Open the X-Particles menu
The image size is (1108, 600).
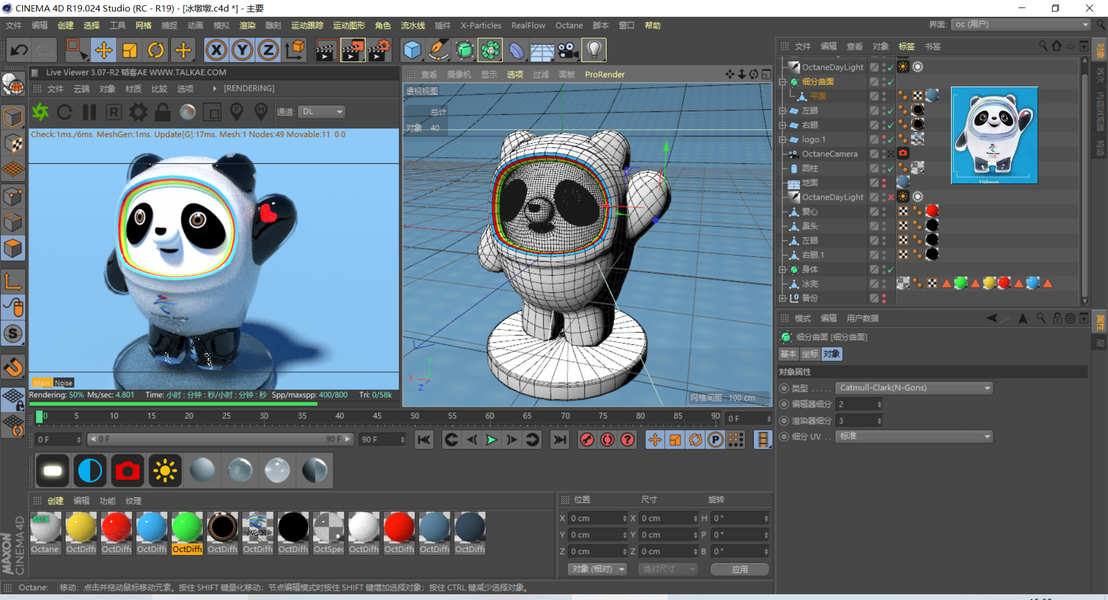click(x=481, y=25)
